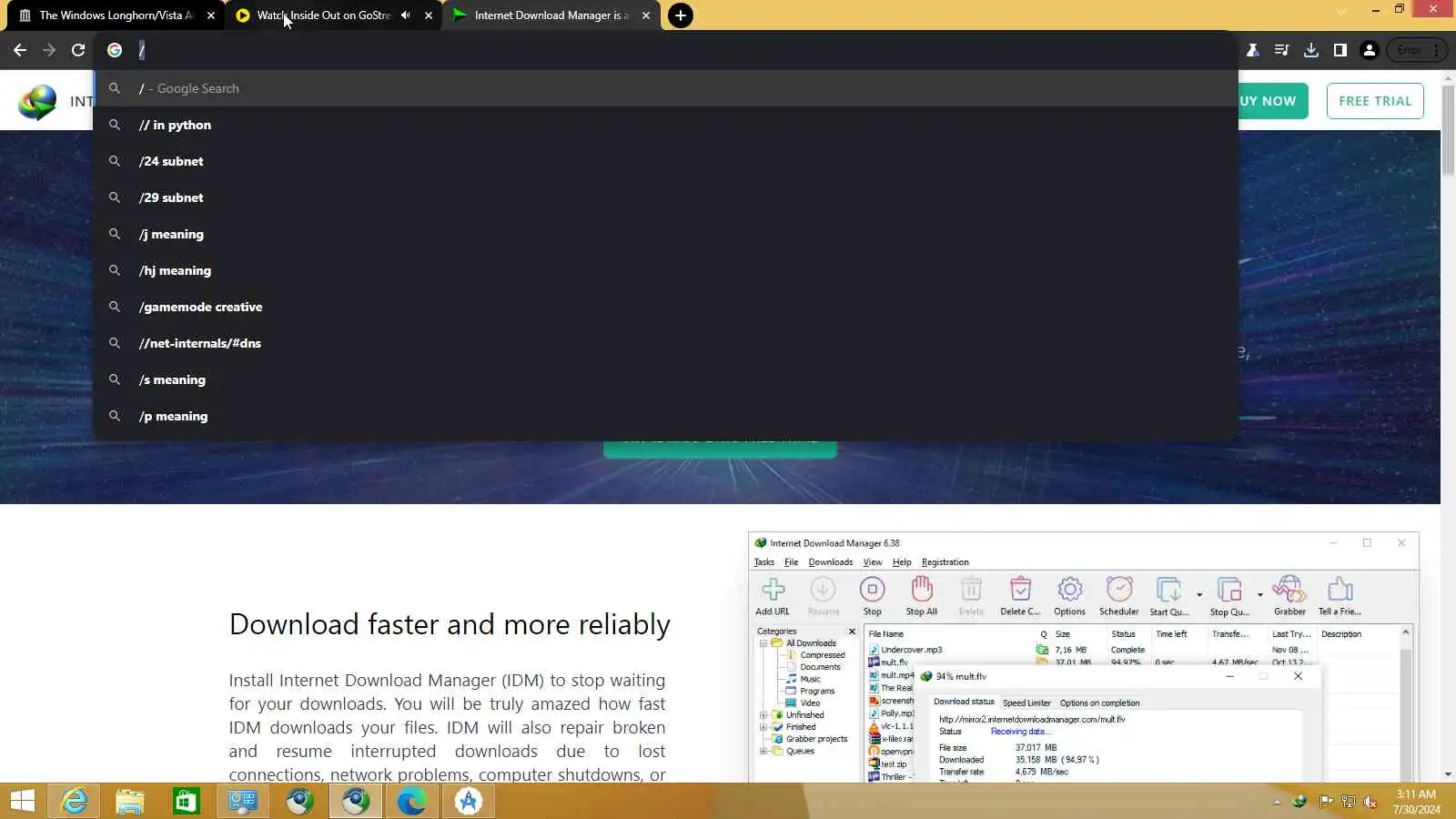This screenshot has height=819, width=1456.
Task: Select the '/p meaning' suggestion
Action: pyautogui.click(x=665, y=416)
